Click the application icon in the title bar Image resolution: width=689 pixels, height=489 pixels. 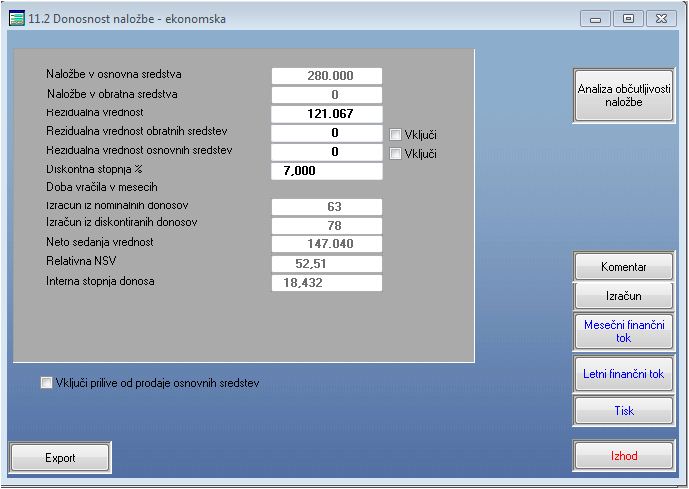[x=16, y=18]
